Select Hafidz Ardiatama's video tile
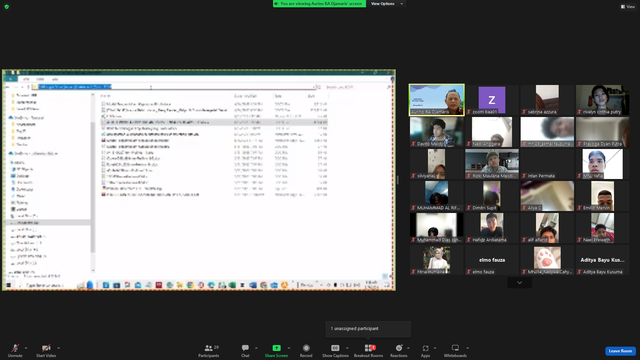 click(x=492, y=228)
